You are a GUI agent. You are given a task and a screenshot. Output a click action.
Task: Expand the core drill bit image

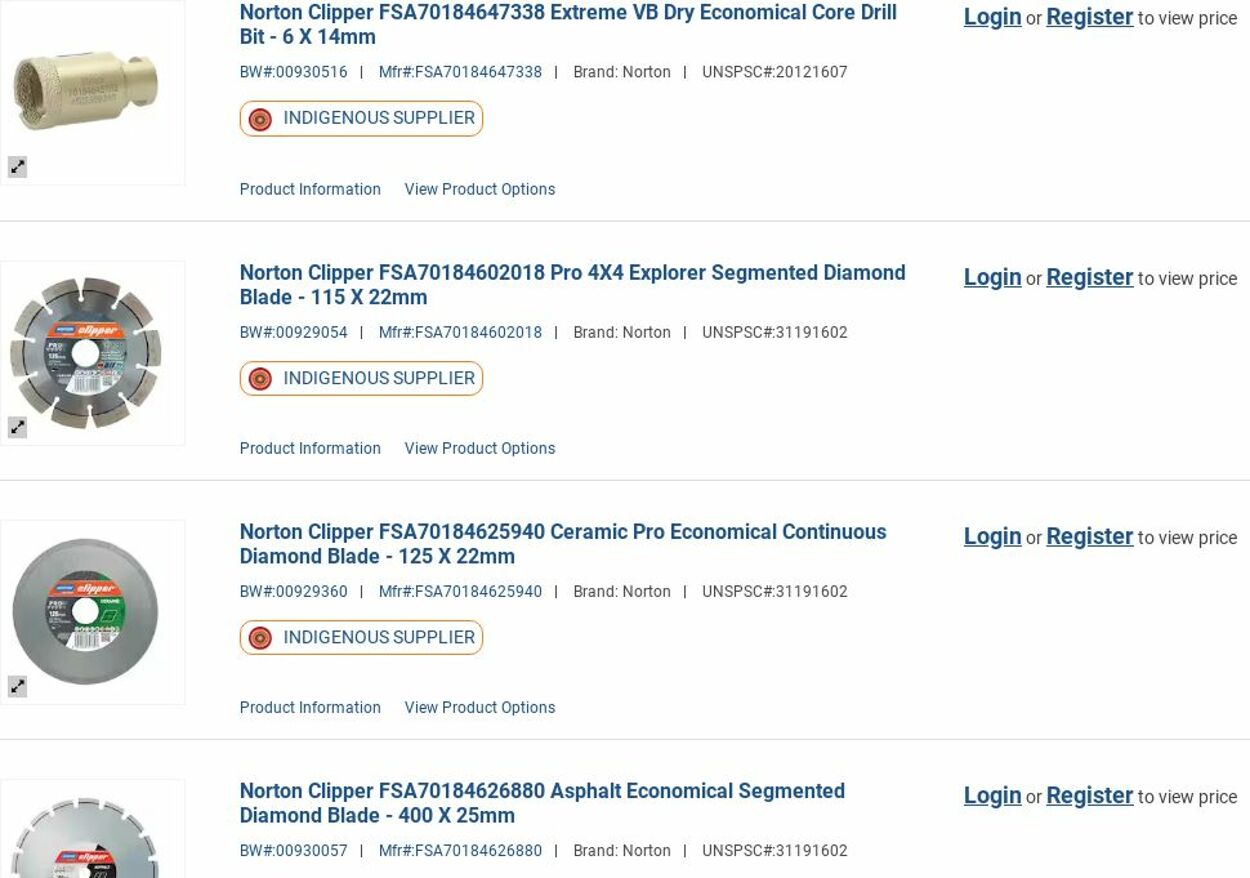pyautogui.click(x=17, y=168)
